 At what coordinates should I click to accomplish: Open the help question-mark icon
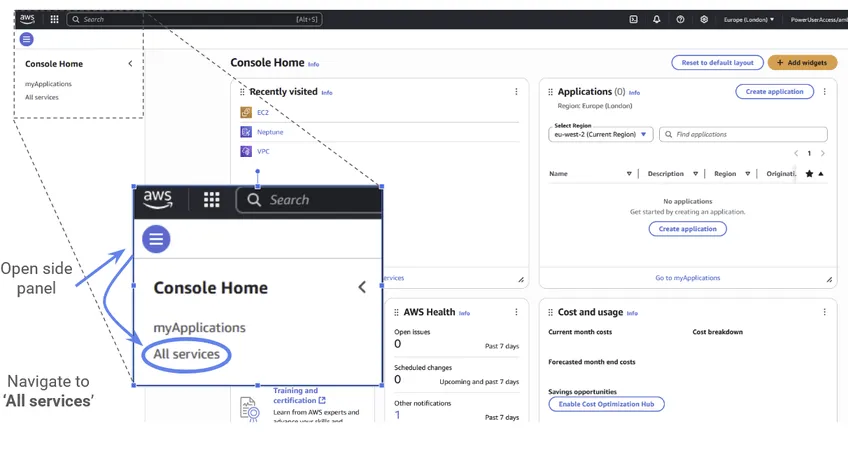pyautogui.click(x=680, y=19)
